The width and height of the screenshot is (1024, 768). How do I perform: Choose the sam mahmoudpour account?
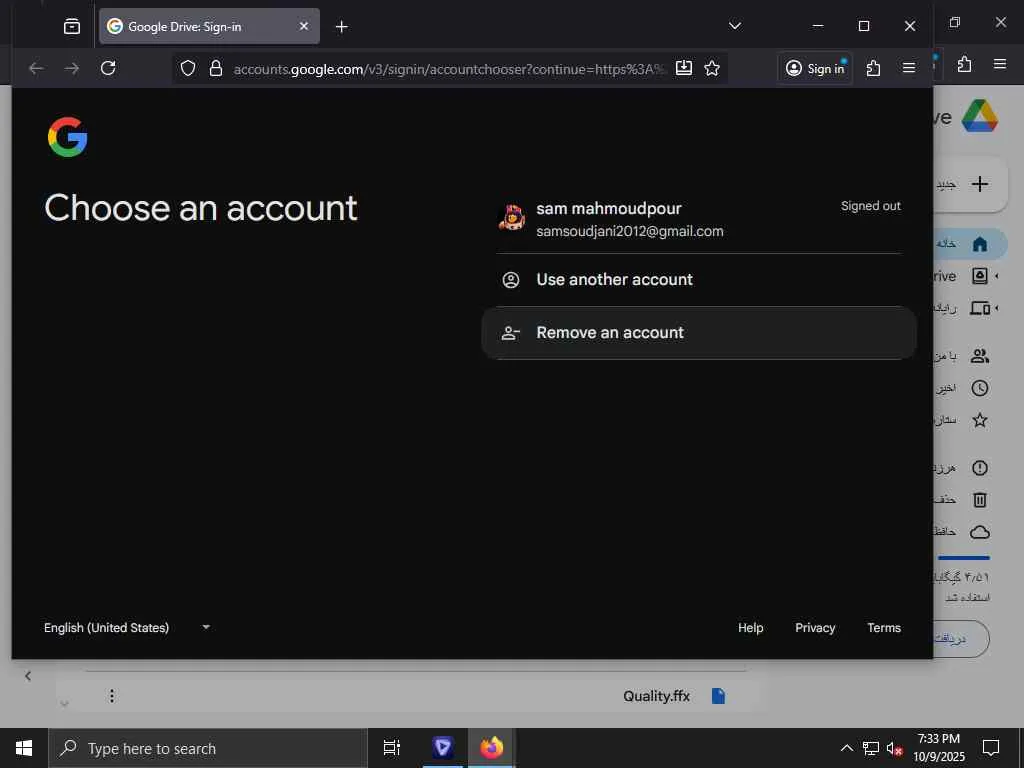click(x=699, y=219)
